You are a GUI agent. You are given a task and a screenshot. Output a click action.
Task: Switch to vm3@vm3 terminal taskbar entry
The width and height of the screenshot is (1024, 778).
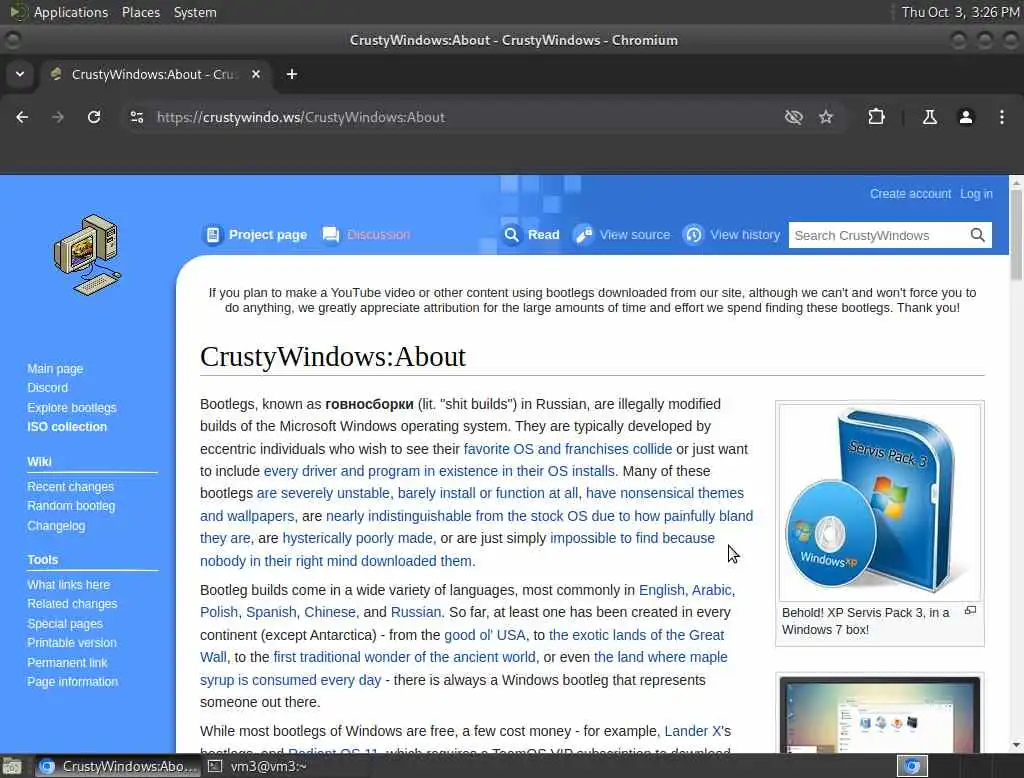click(x=260, y=766)
